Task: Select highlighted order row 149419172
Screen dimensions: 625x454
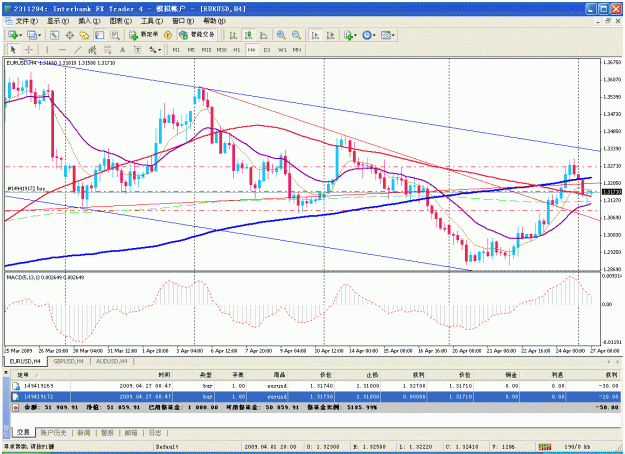Action: [x=315, y=397]
